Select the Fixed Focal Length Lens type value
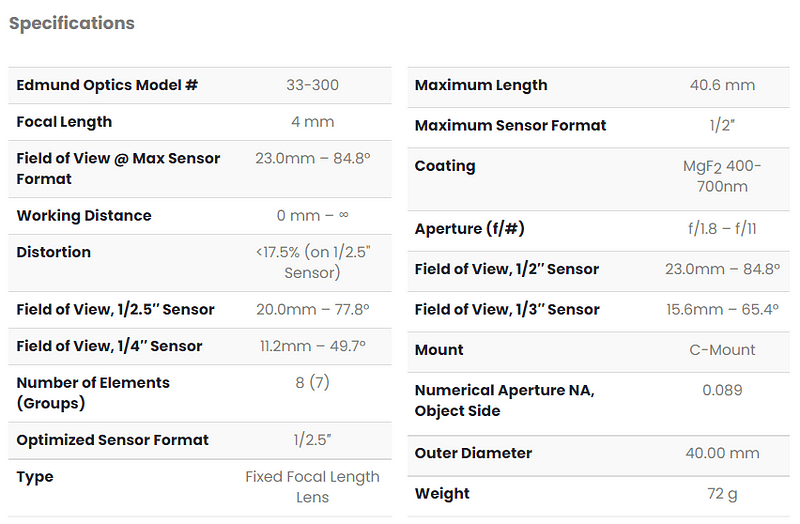This screenshot has width=800, height=524. click(x=312, y=487)
